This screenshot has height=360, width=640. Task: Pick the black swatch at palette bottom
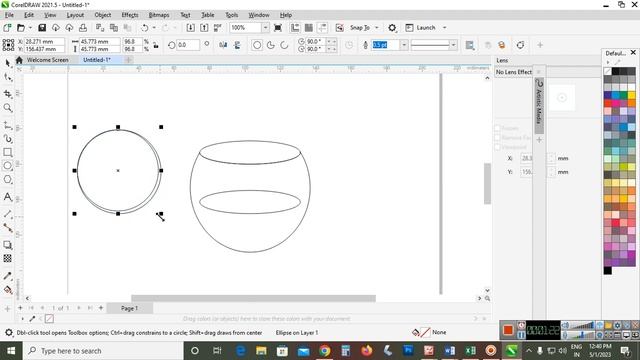[608, 270]
